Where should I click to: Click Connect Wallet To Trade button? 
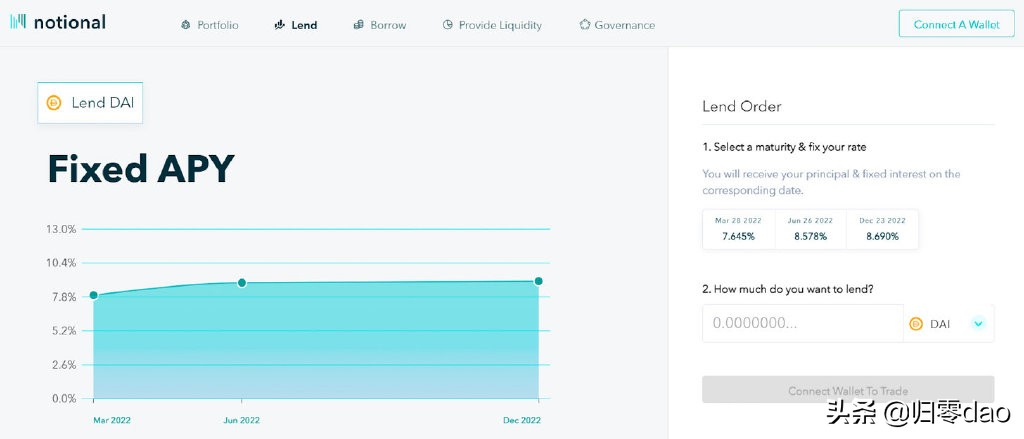click(848, 390)
